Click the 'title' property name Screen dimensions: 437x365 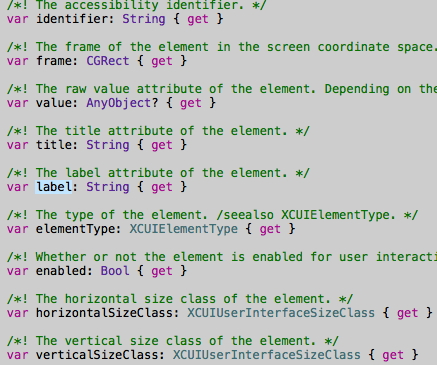(x=54, y=145)
